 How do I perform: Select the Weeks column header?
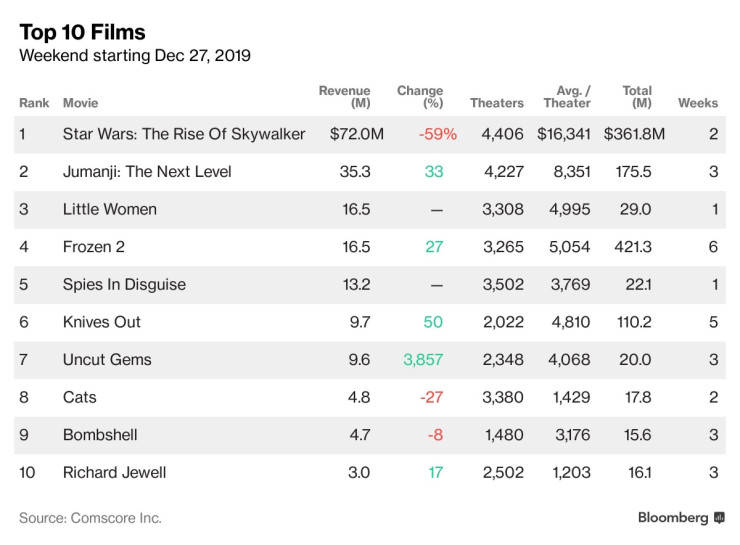click(698, 103)
